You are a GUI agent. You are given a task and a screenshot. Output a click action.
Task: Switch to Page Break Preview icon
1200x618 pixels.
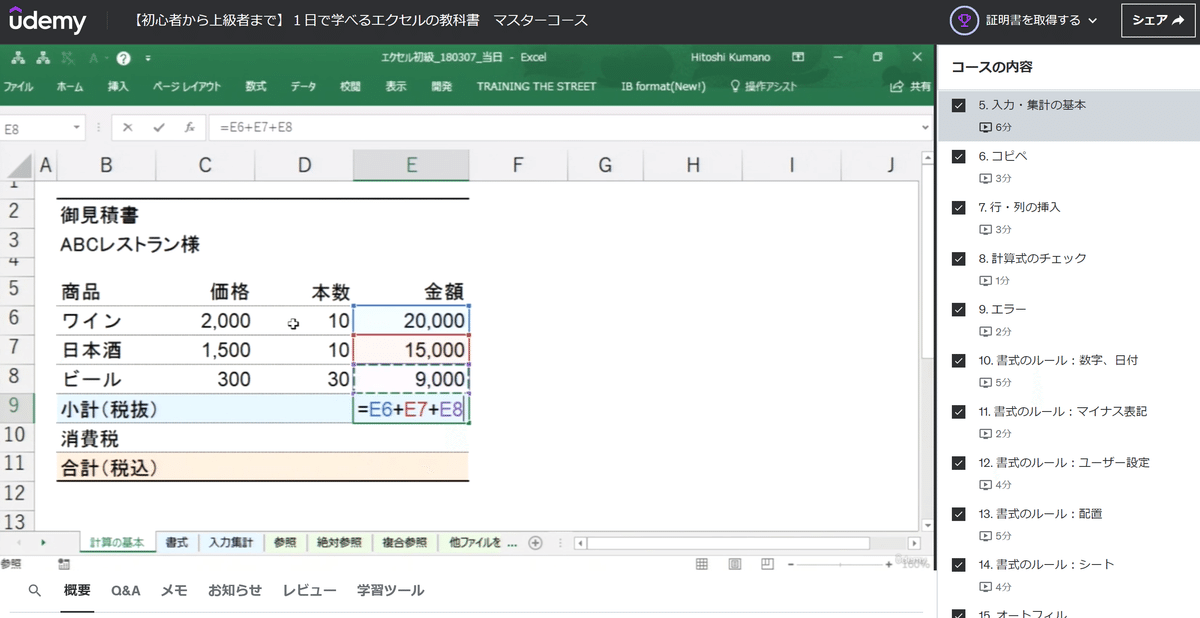click(x=768, y=565)
